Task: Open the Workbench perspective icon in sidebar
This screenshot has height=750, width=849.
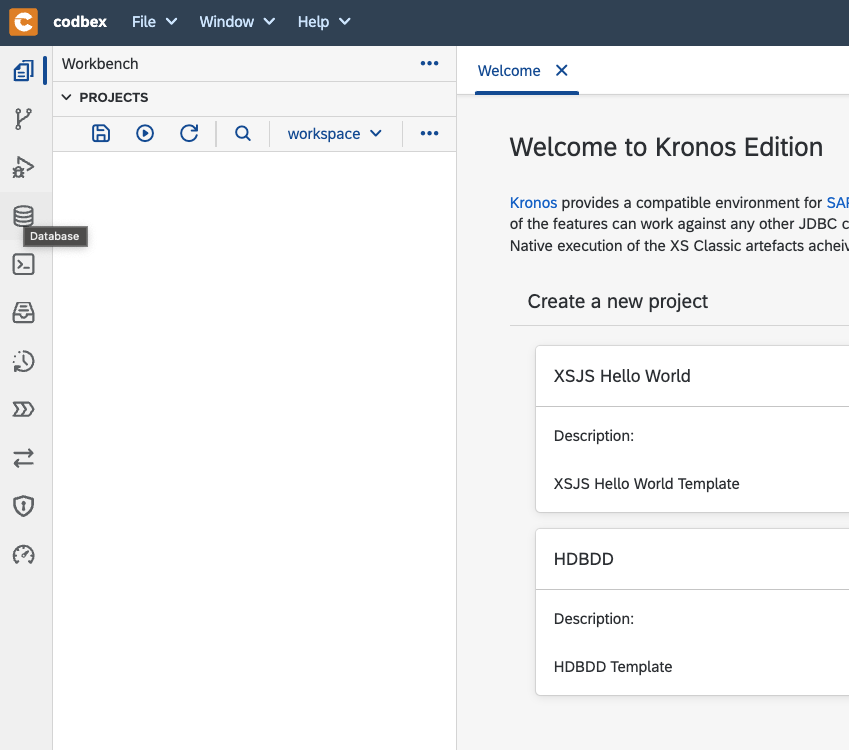Action: tap(23, 70)
